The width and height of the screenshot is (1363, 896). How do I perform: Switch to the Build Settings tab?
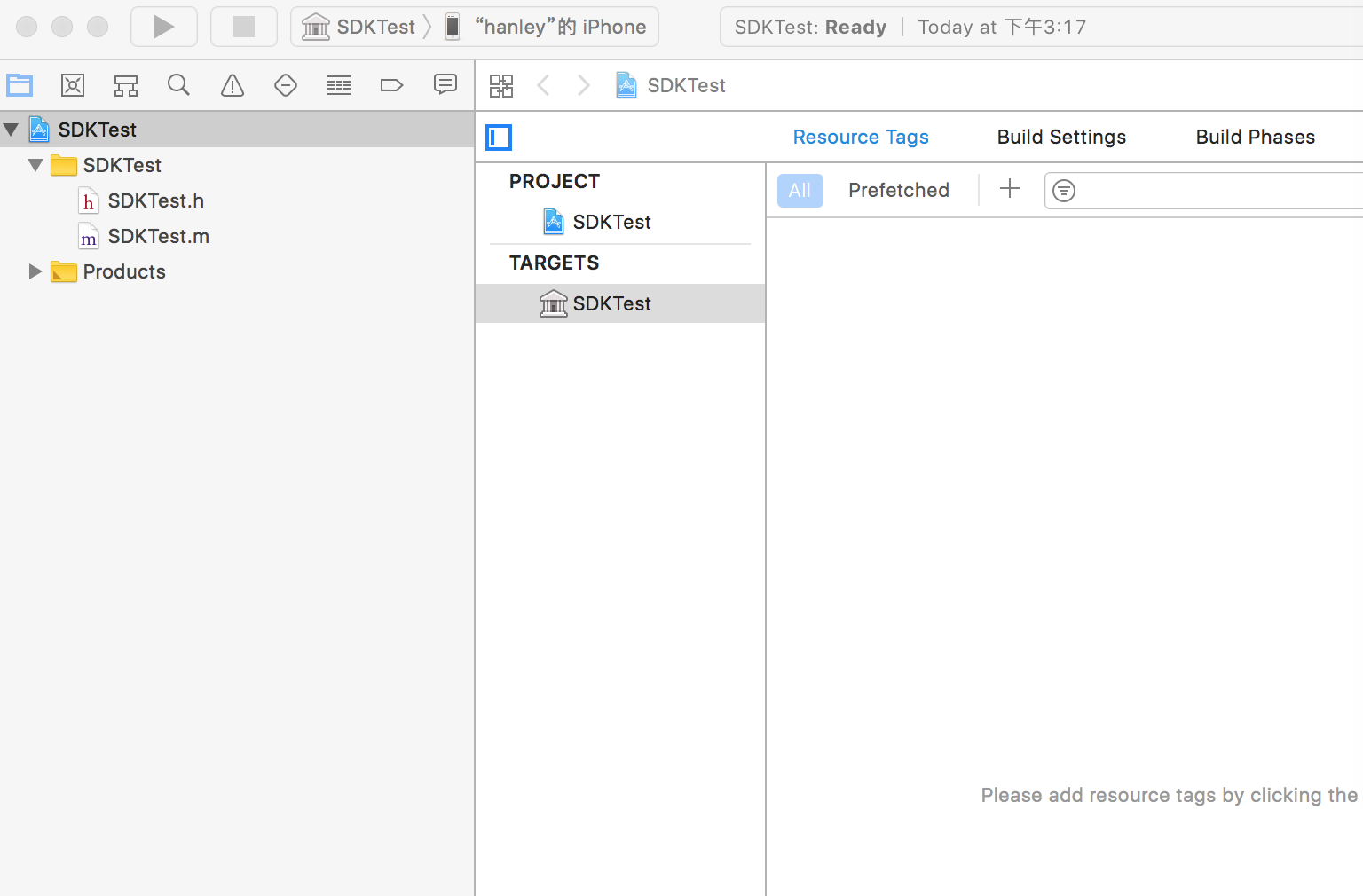[1061, 137]
